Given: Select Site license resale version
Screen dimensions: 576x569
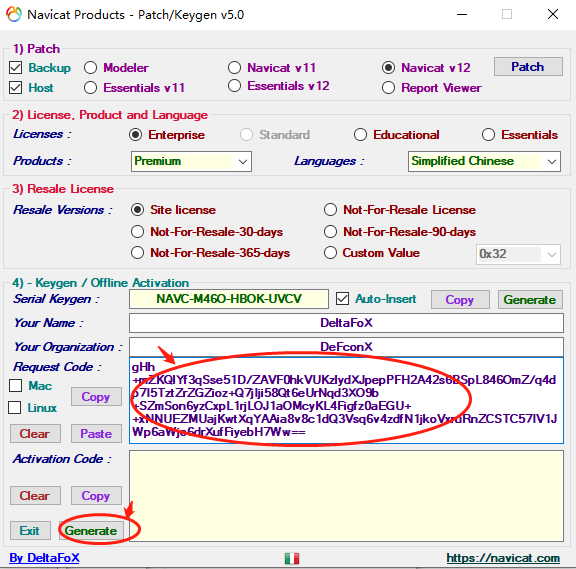Looking at the screenshot, I should 137,210.
